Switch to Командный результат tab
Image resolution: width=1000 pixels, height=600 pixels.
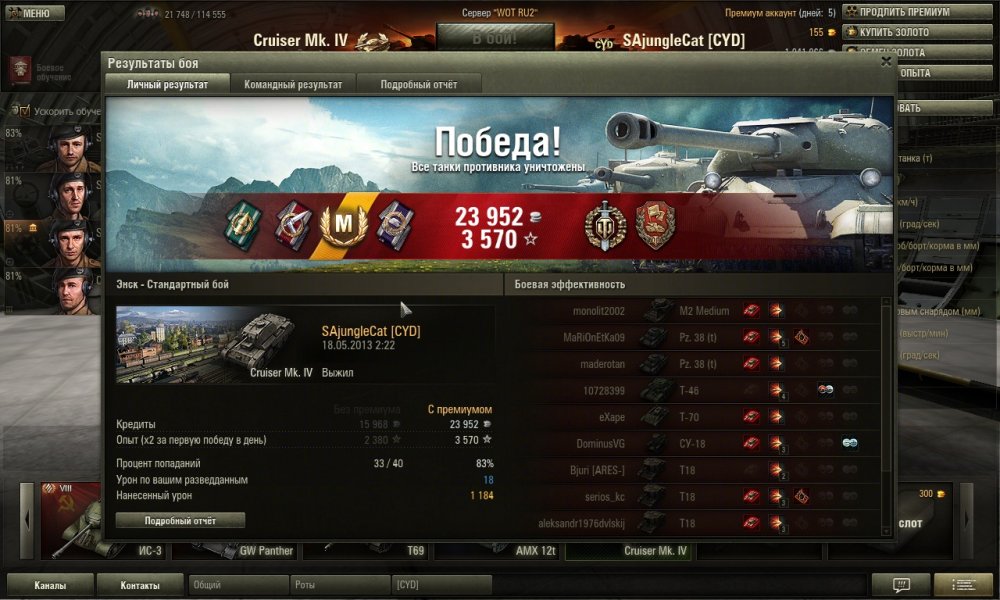point(293,84)
